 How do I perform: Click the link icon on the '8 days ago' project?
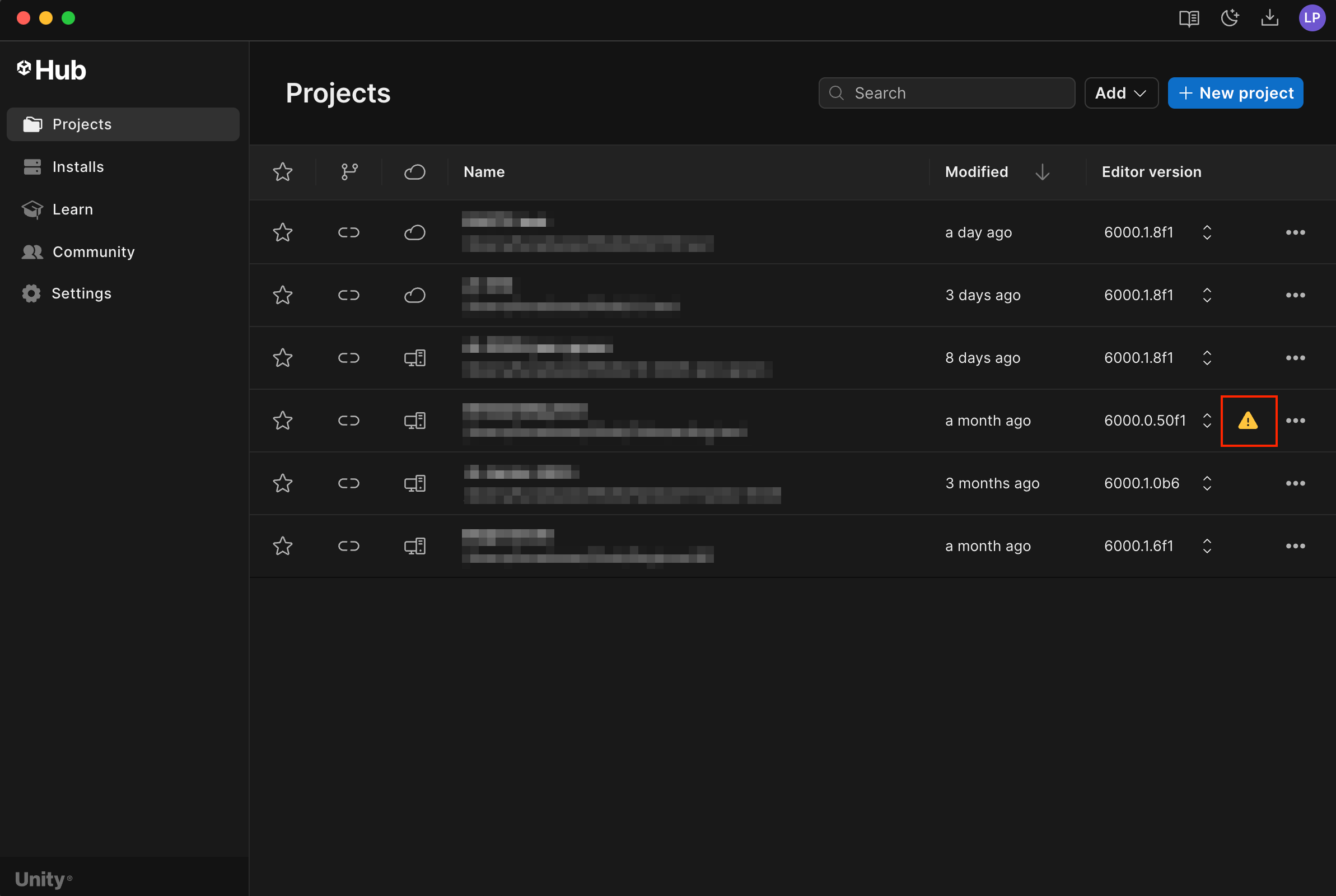click(x=348, y=358)
